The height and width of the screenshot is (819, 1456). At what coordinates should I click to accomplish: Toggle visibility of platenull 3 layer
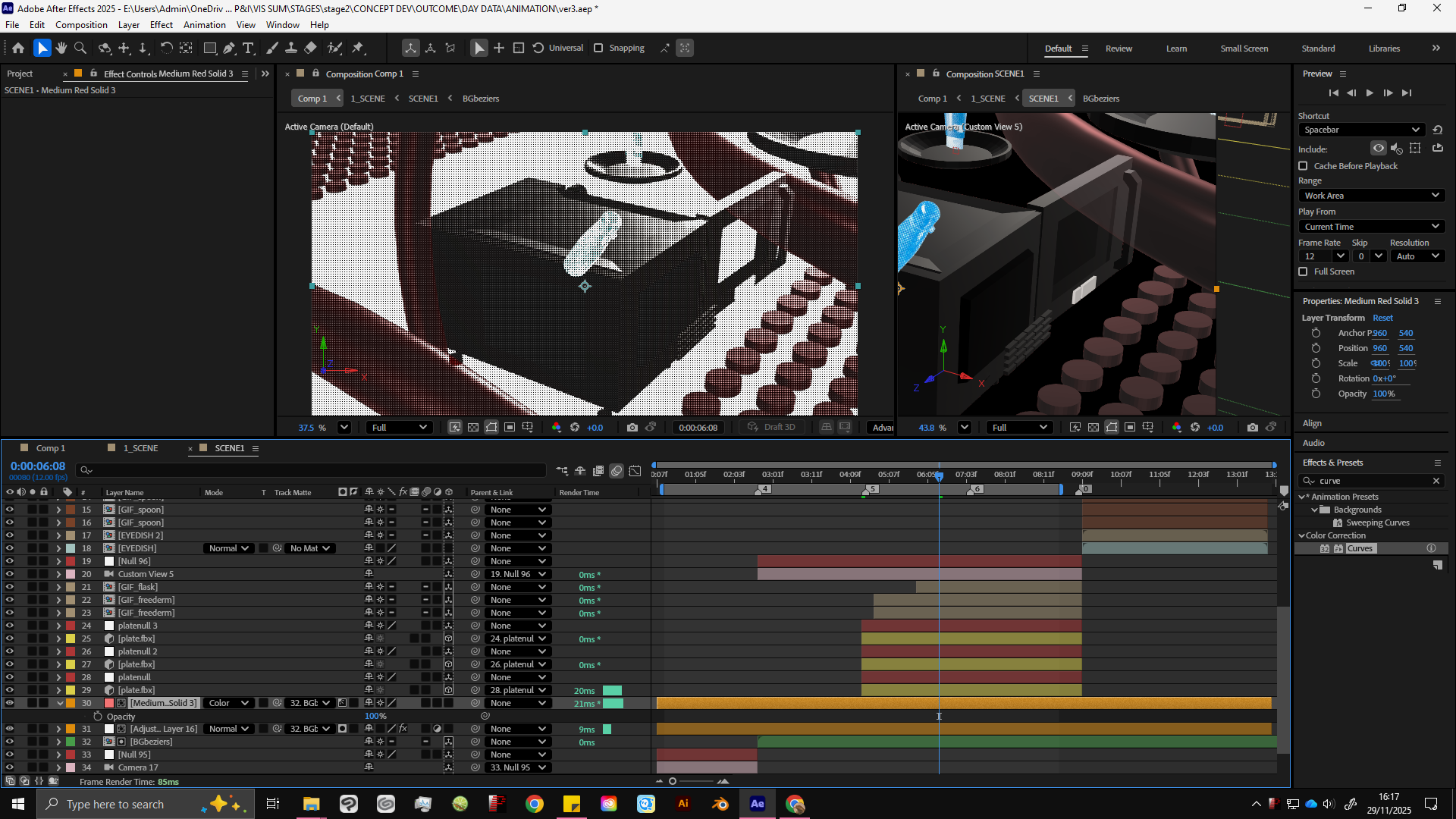[x=10, y=626]
